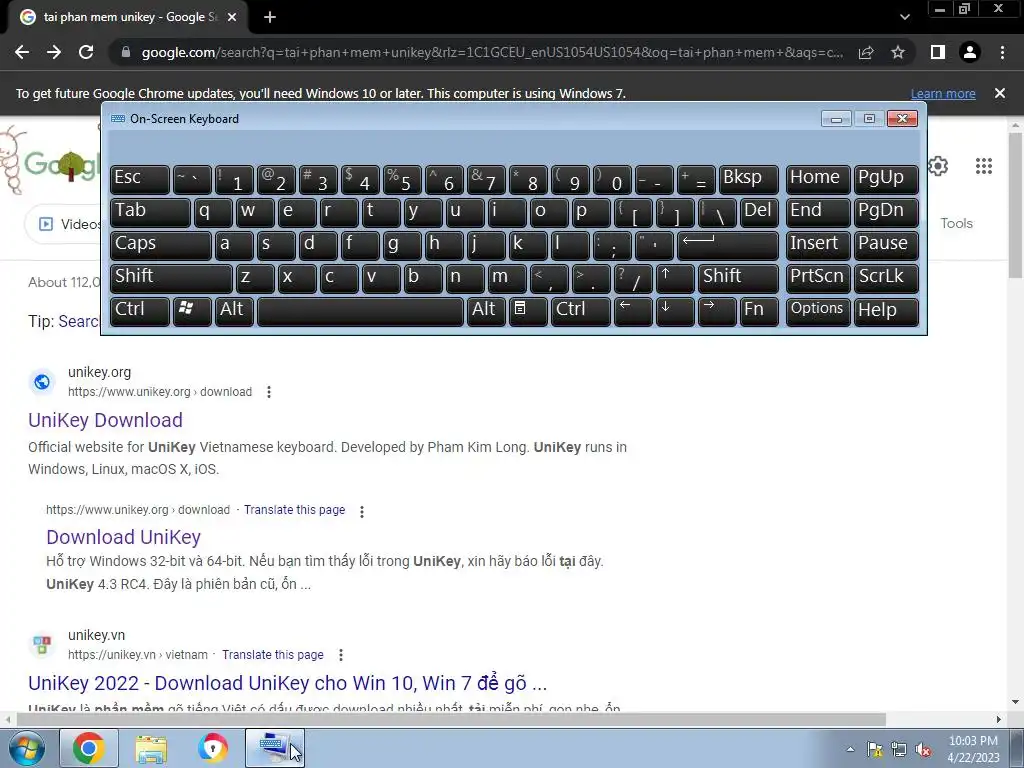Toggle the right Alt key

486,311
